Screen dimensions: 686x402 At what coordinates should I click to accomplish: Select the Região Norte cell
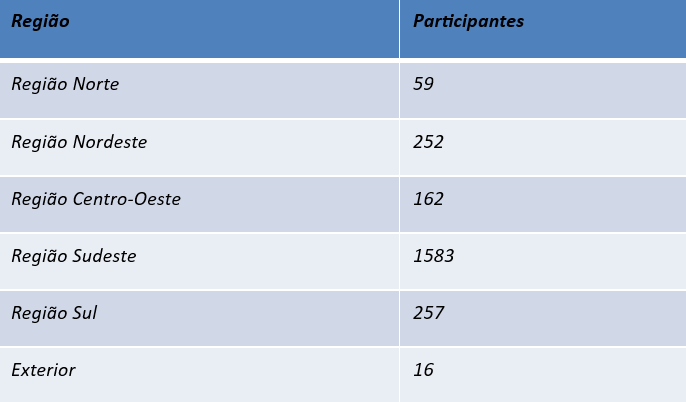[x=199, y=90]
